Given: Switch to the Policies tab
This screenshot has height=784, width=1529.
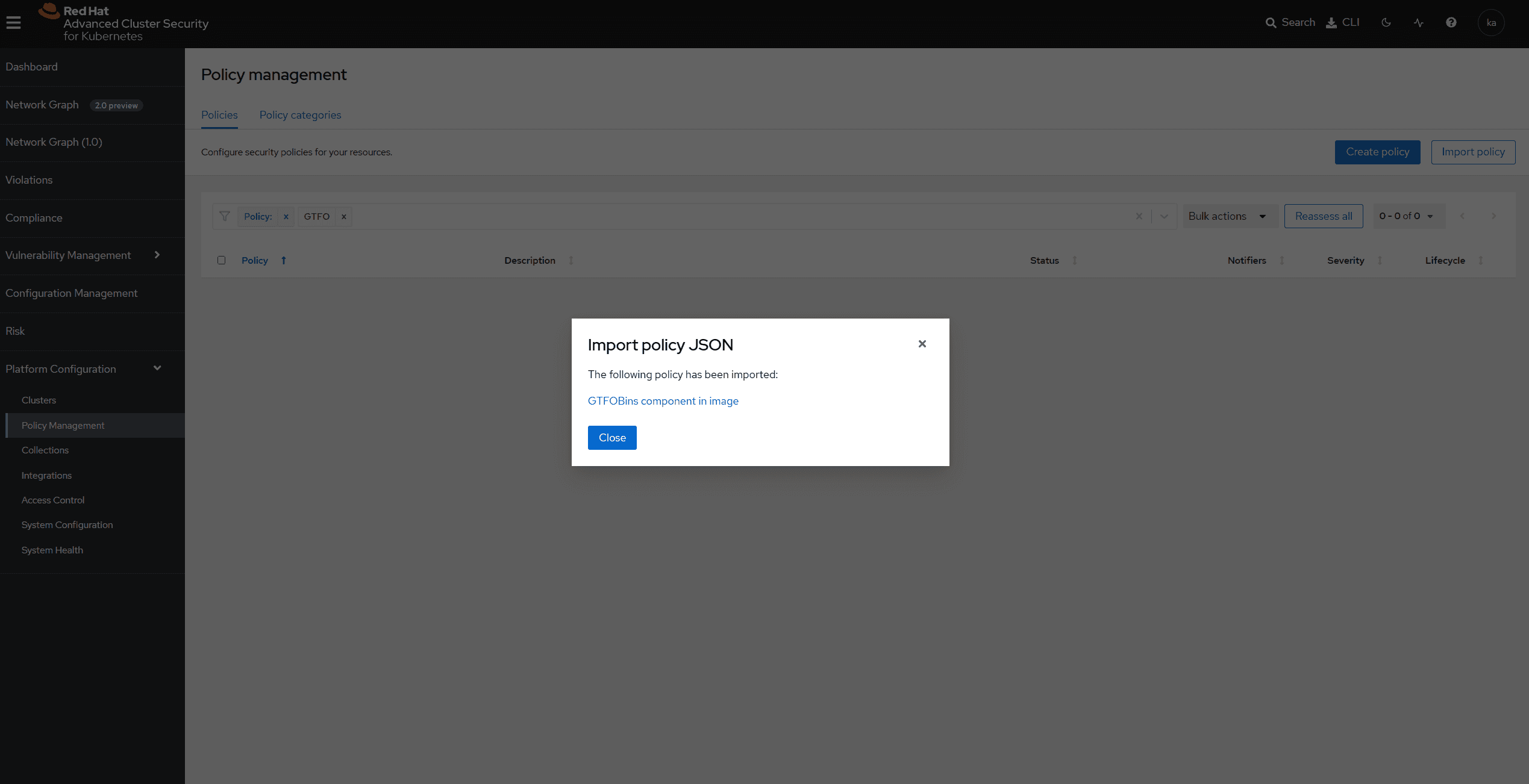Looking at the screenshot, I should click(x=219, y=115).
